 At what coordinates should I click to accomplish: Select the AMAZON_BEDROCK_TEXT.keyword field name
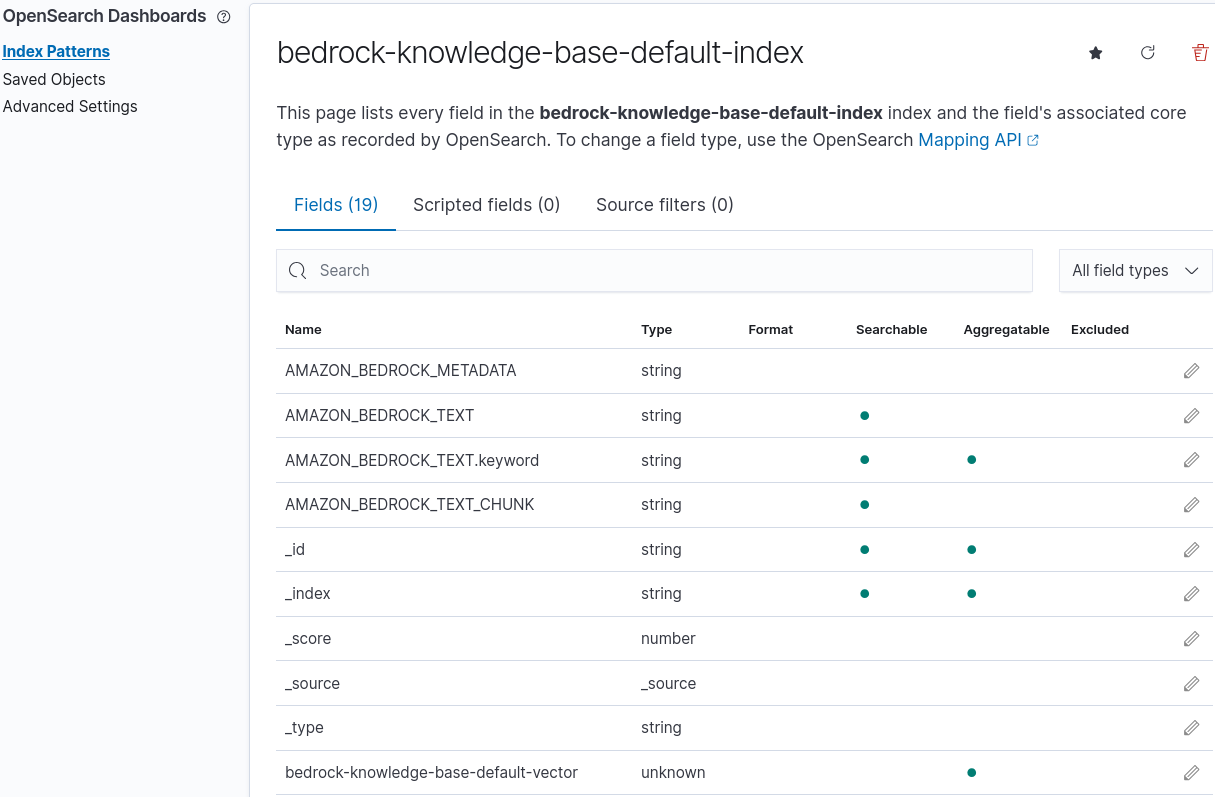[x=412, y=460]
